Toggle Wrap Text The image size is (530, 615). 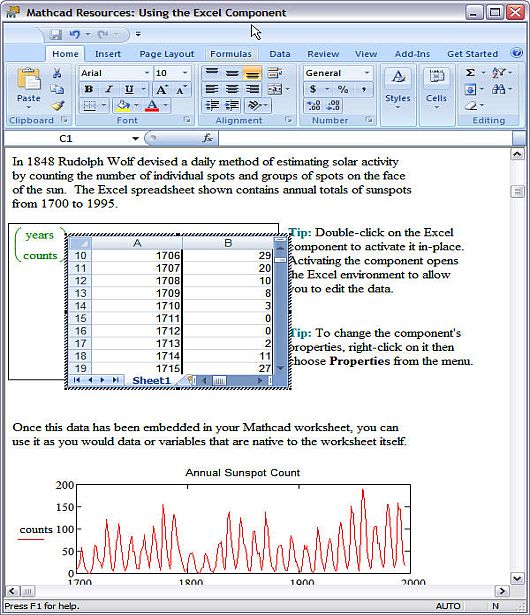(275, 73)
